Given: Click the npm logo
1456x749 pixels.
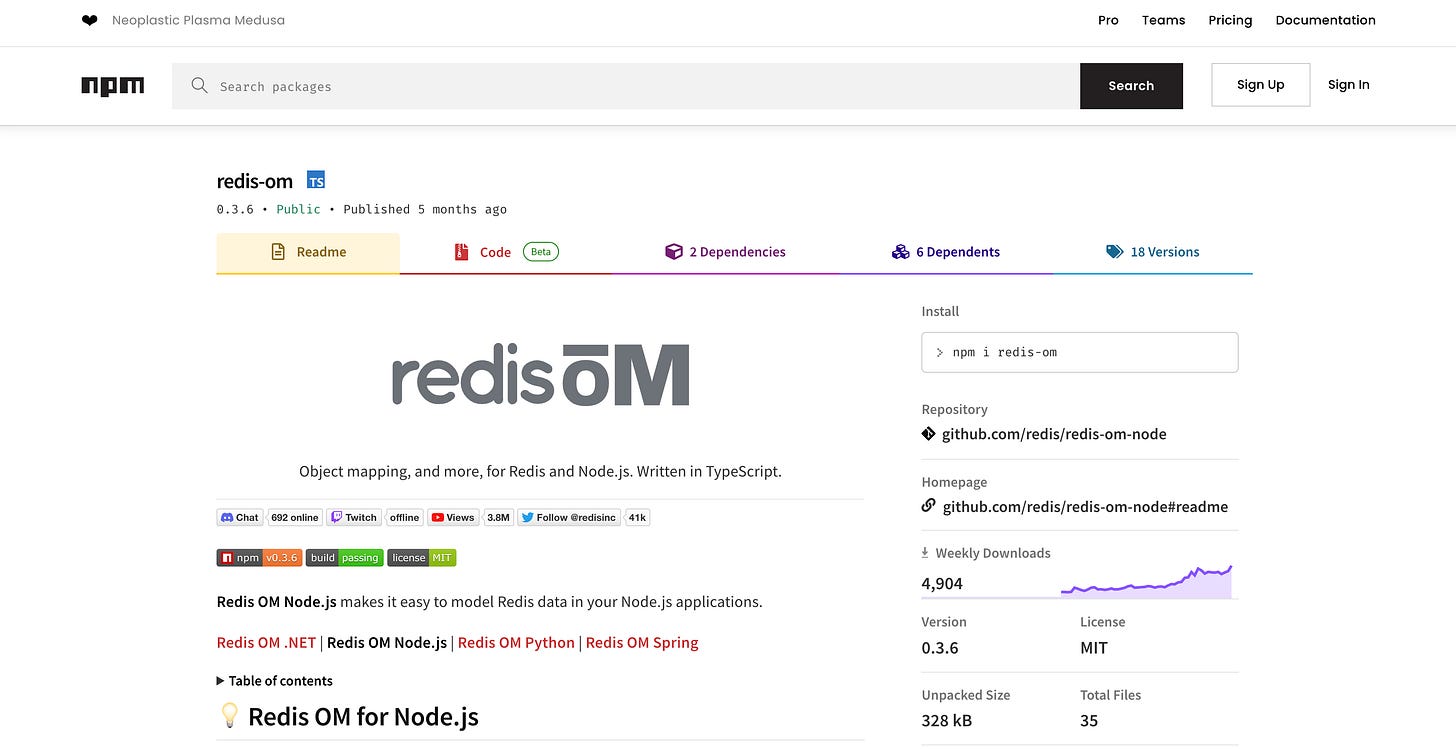Looking at the screenshot, I should pyautogui.click(x=113, y=86).
